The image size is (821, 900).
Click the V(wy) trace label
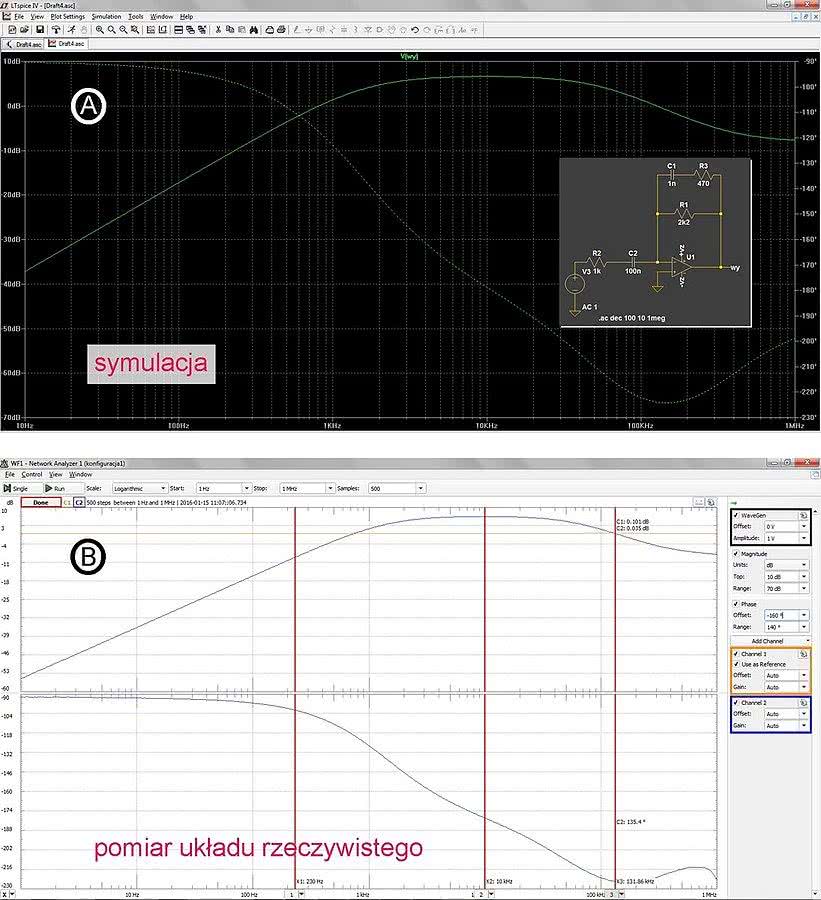click(409, 56)
